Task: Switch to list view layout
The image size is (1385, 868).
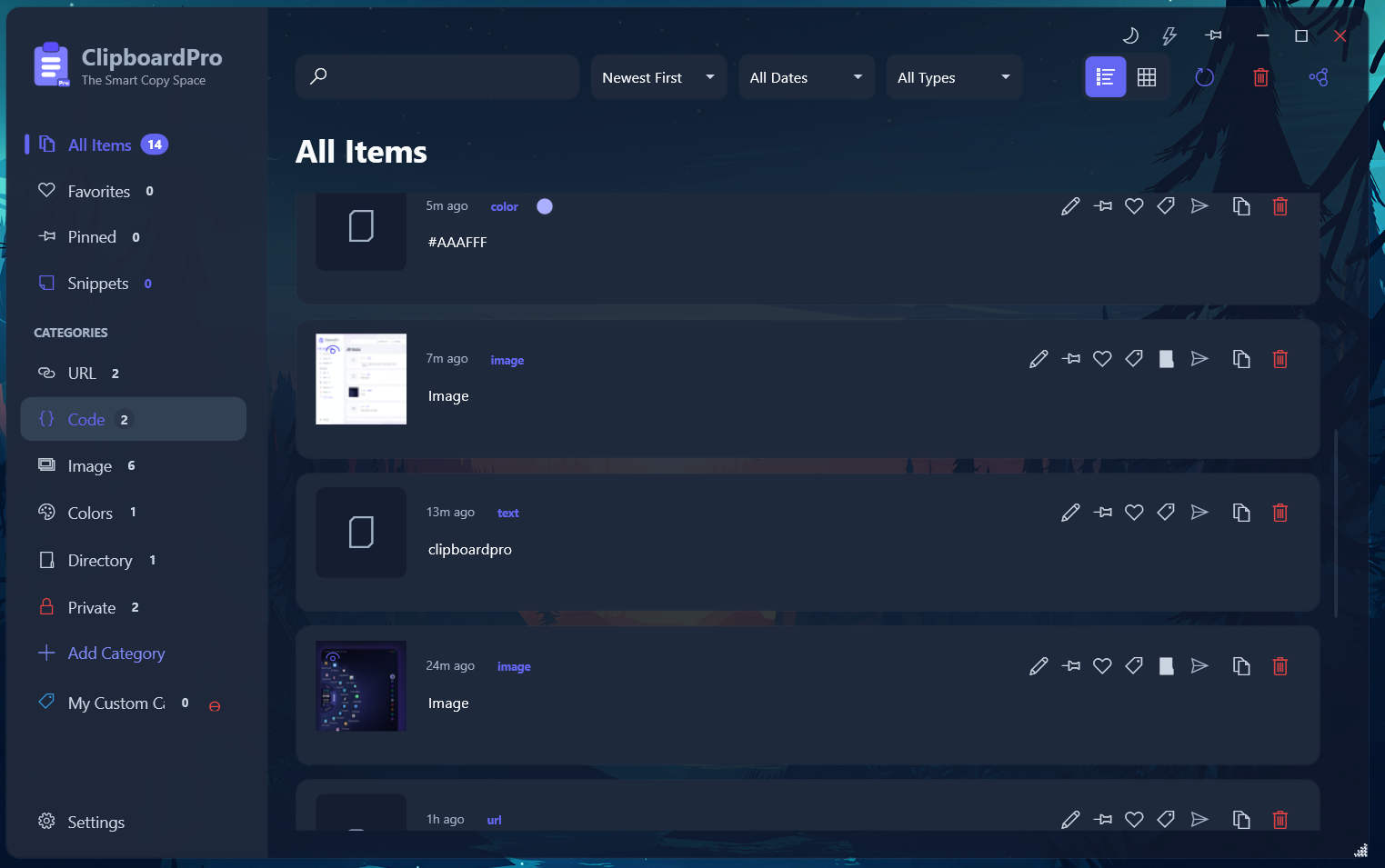Action: (1106, 77)
